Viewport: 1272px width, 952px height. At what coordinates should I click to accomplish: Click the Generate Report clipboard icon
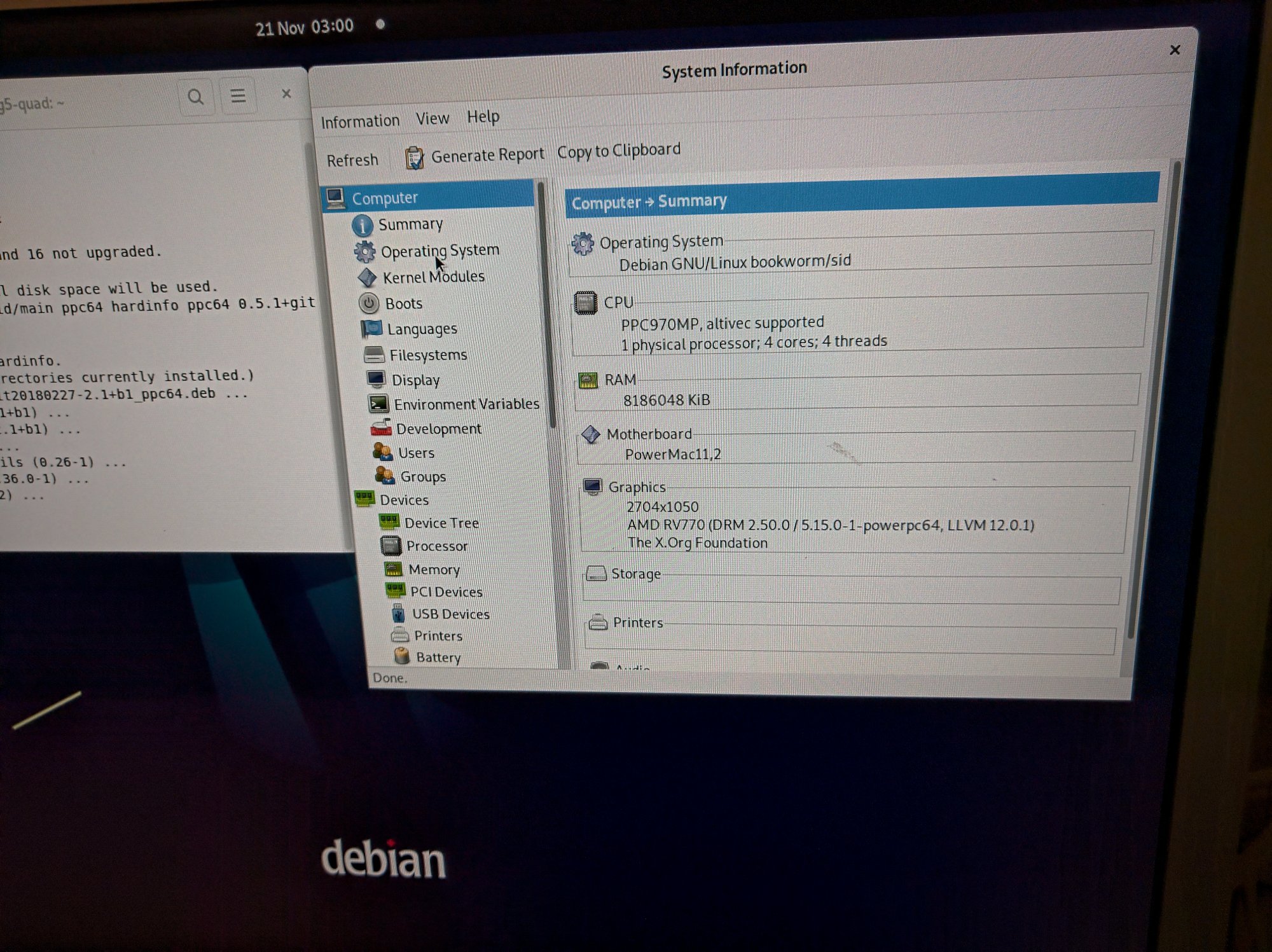click(x=415, y=158)
